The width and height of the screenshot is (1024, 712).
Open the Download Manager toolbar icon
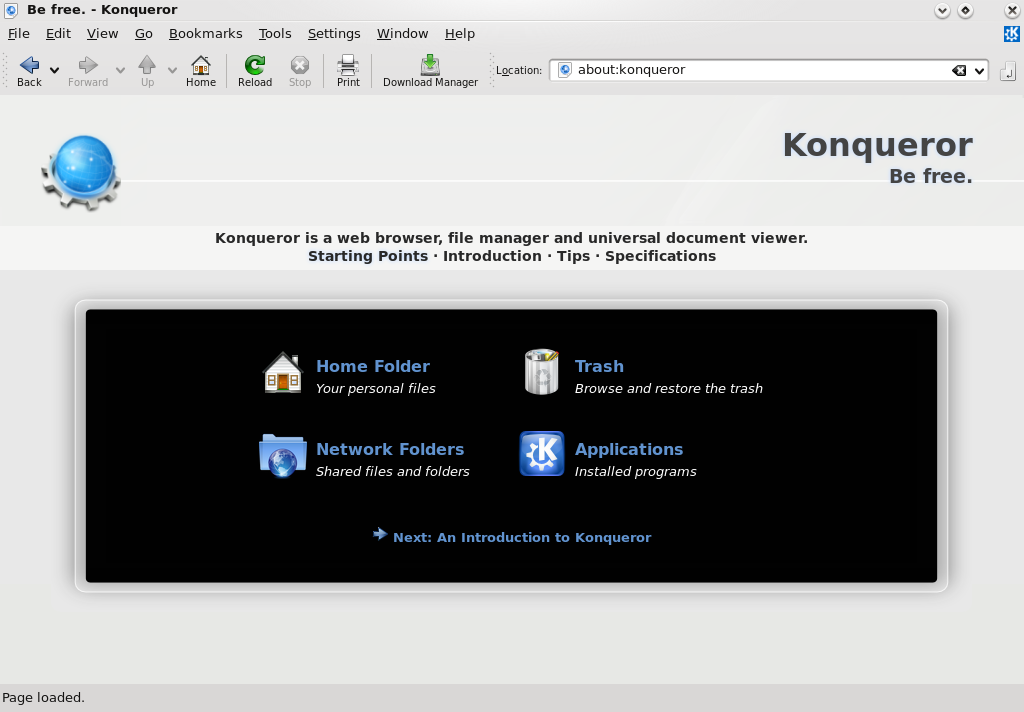(x=430, y=65)
